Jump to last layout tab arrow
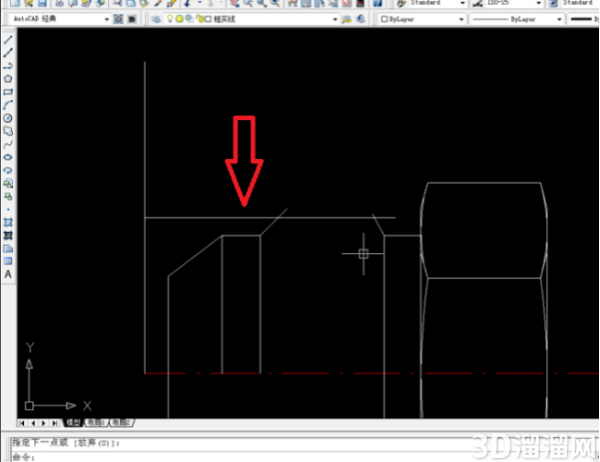 (x=55, y=423)
